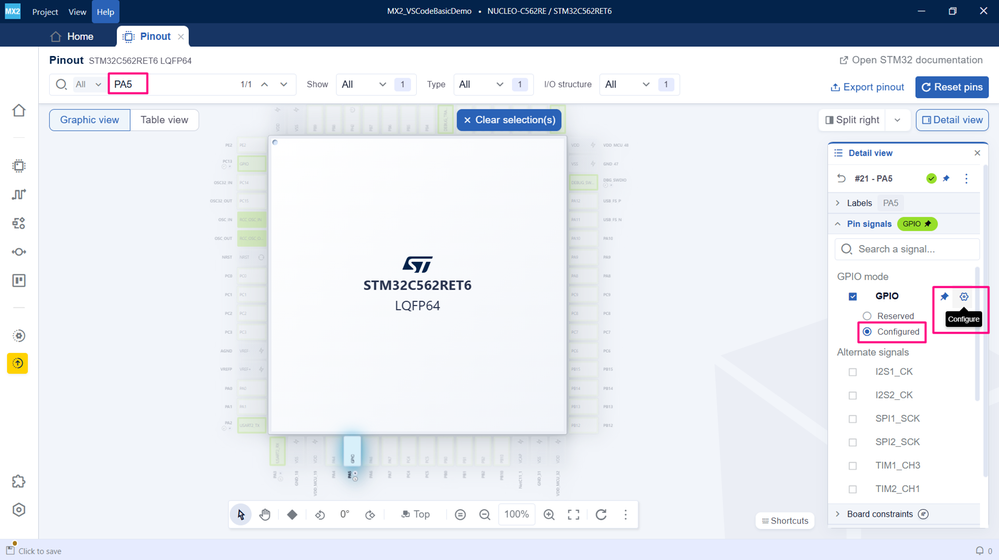
Task: Rotate the chip counter-clockwise
Action: coord(320,515)
